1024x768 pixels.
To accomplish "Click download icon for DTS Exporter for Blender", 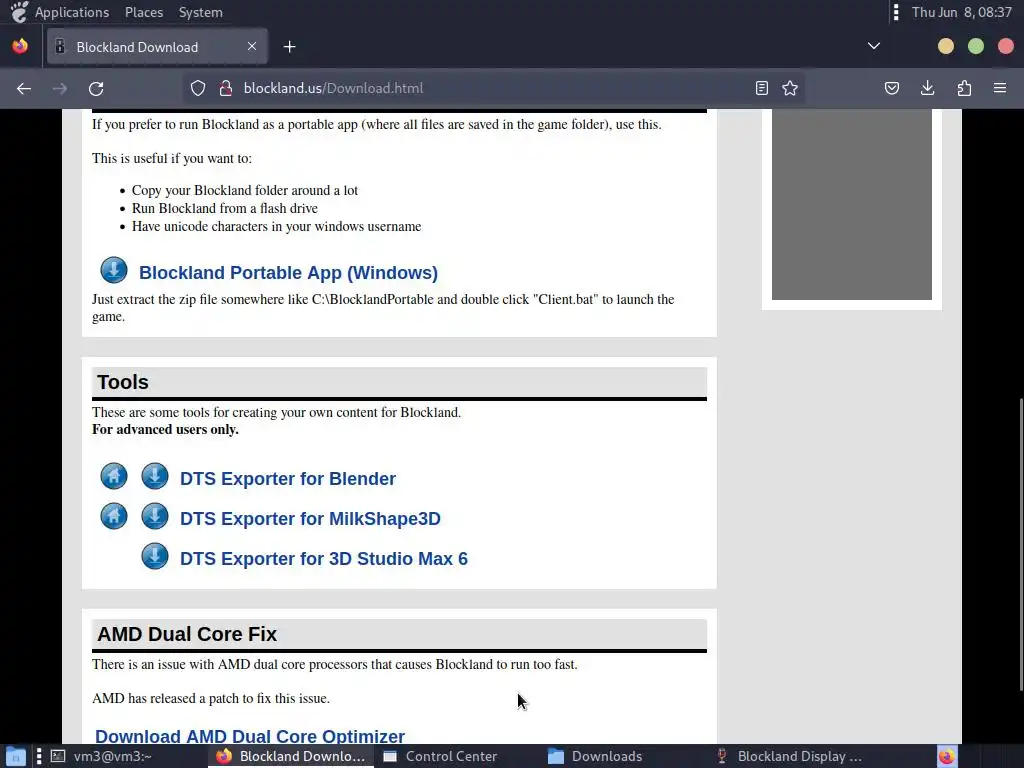I will tap(155, 476).
